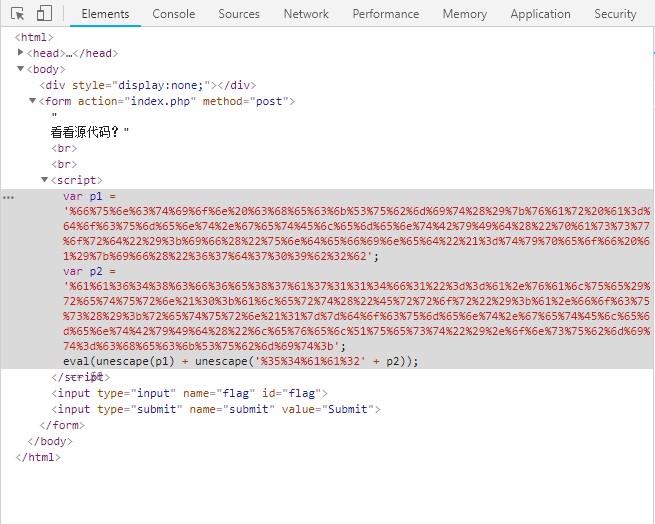The height and width of the screenshot is (524, 655).
Task: Click the var p2 declaration line
Action: click(x=89, y=272)
